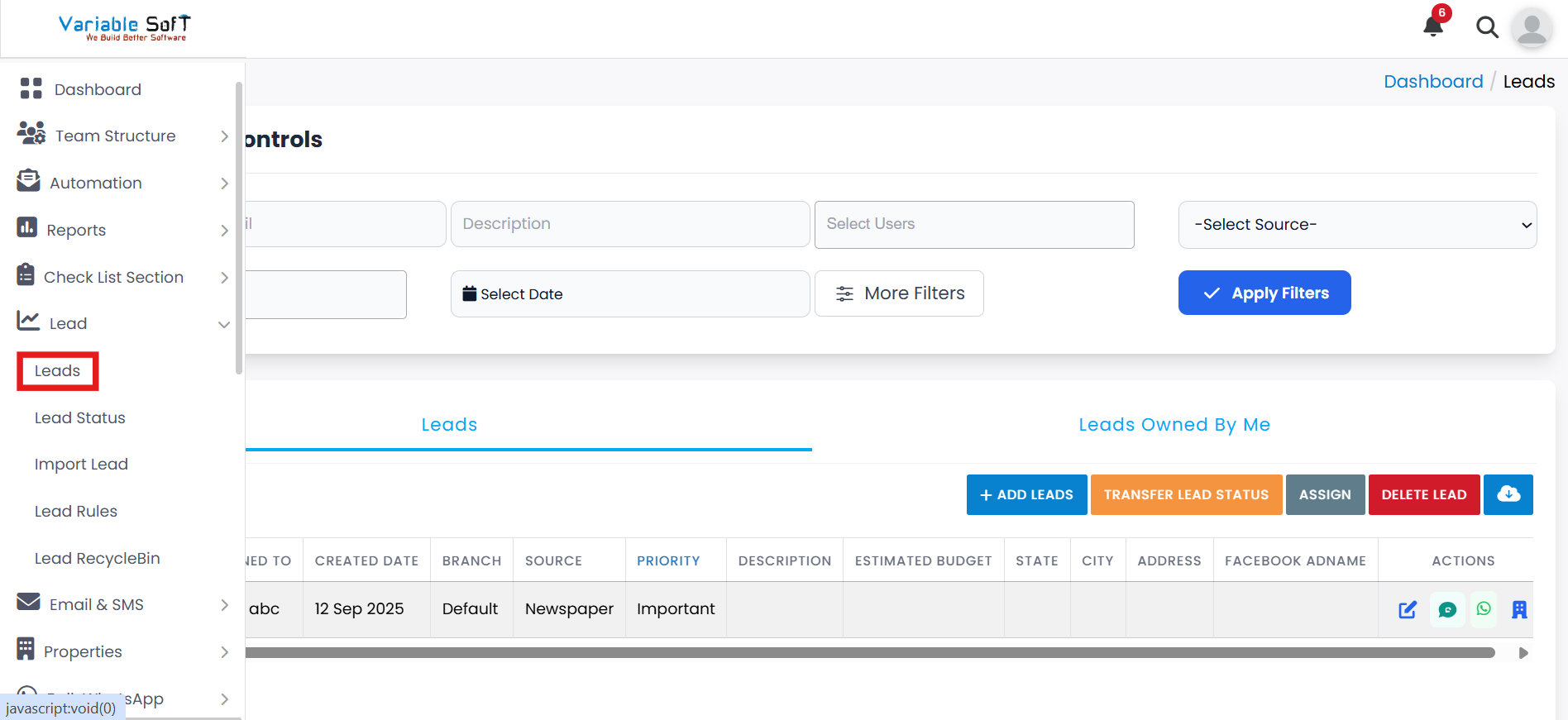Image resolution: width=1568 pixels, height=720 pixels.
Task: Open the -Select Source- dropdown
Action: [1357, 225]
